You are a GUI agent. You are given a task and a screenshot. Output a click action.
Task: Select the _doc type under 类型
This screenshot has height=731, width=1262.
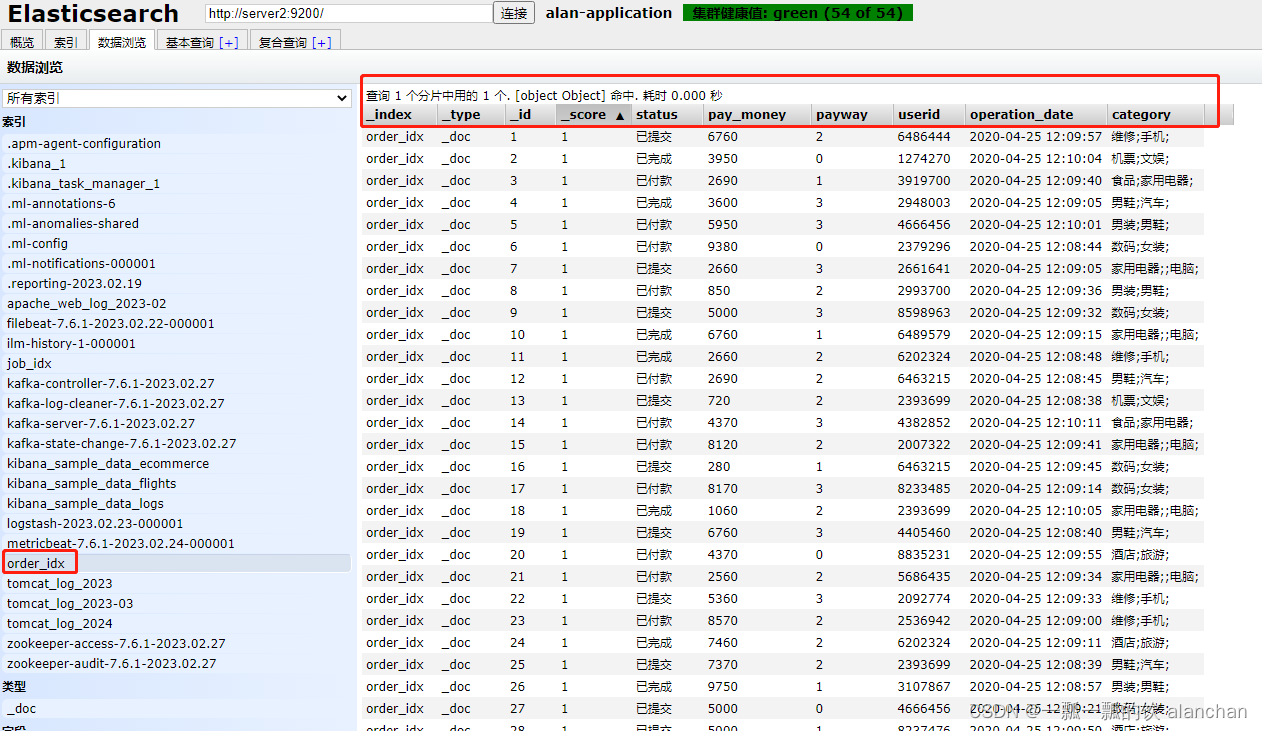[20, 708]
